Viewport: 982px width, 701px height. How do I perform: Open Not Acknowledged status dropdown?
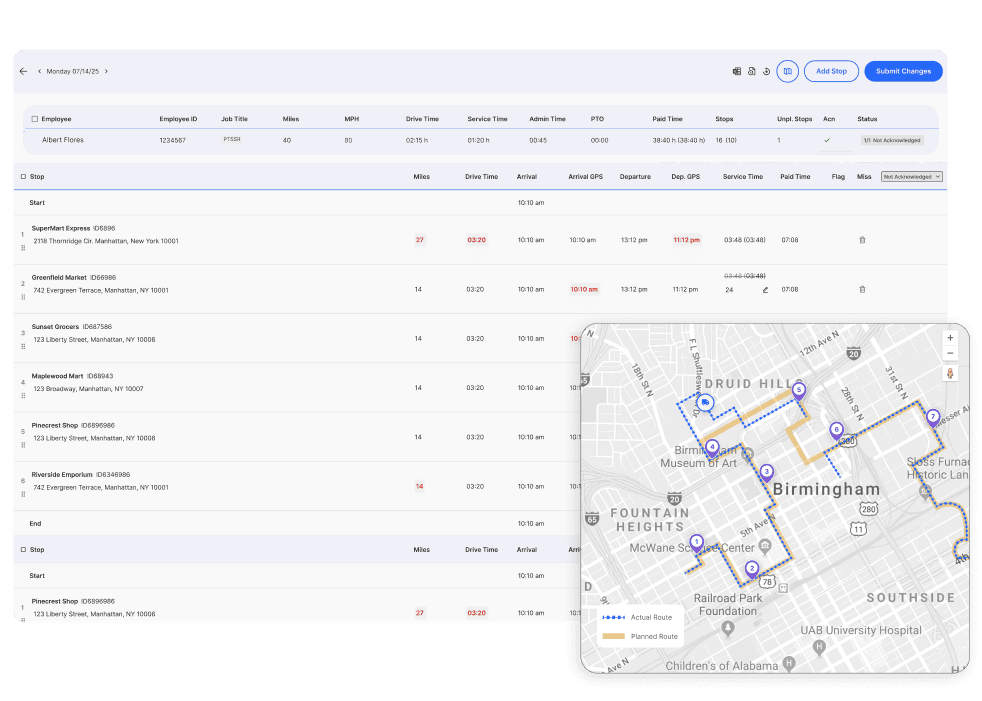point(911,177)
